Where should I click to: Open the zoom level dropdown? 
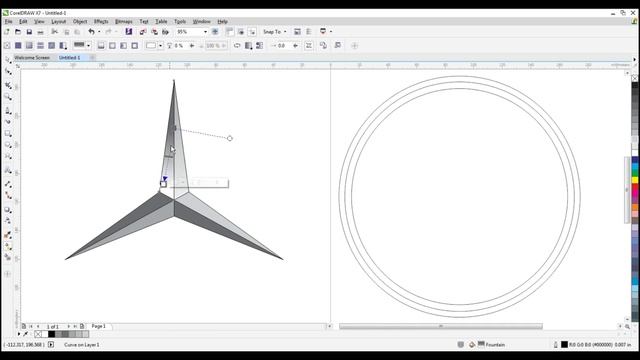pyautogui.click(x=205, y=31)
